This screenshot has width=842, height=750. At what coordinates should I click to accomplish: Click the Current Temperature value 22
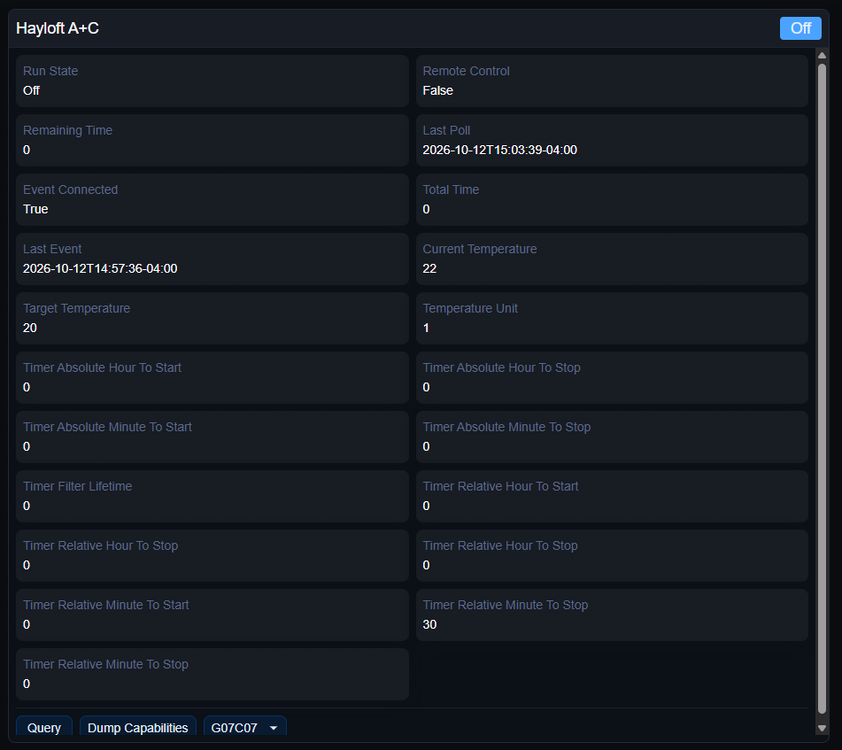(430, 268)
